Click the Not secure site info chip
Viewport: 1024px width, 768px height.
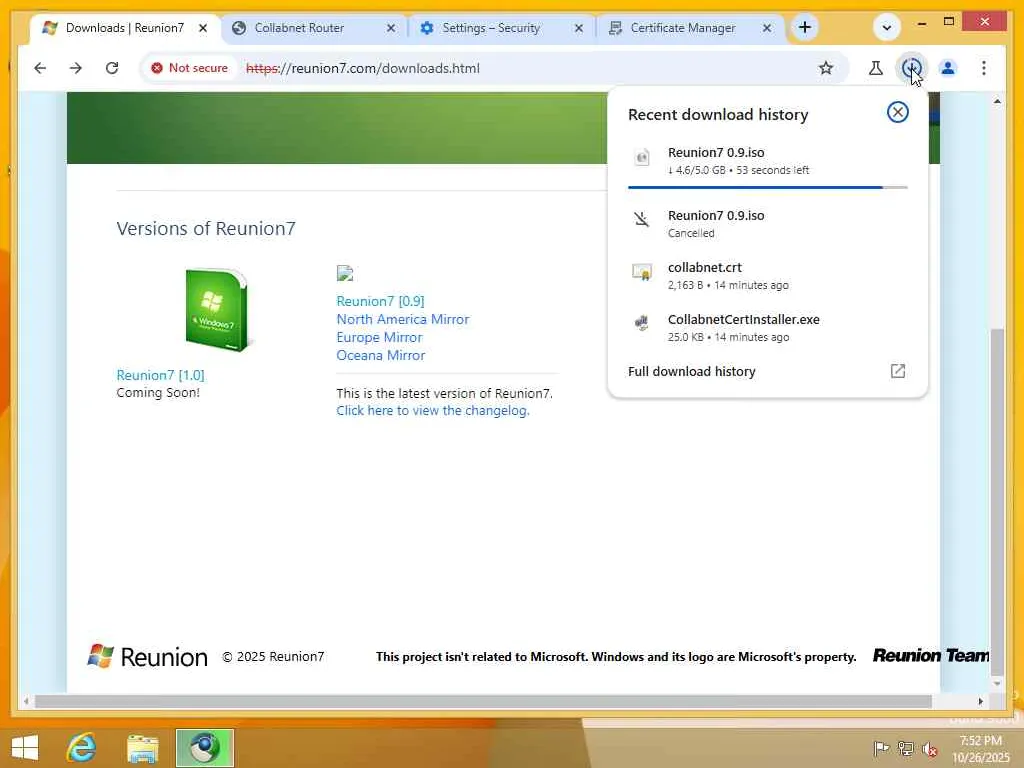[x=189, y=68]
